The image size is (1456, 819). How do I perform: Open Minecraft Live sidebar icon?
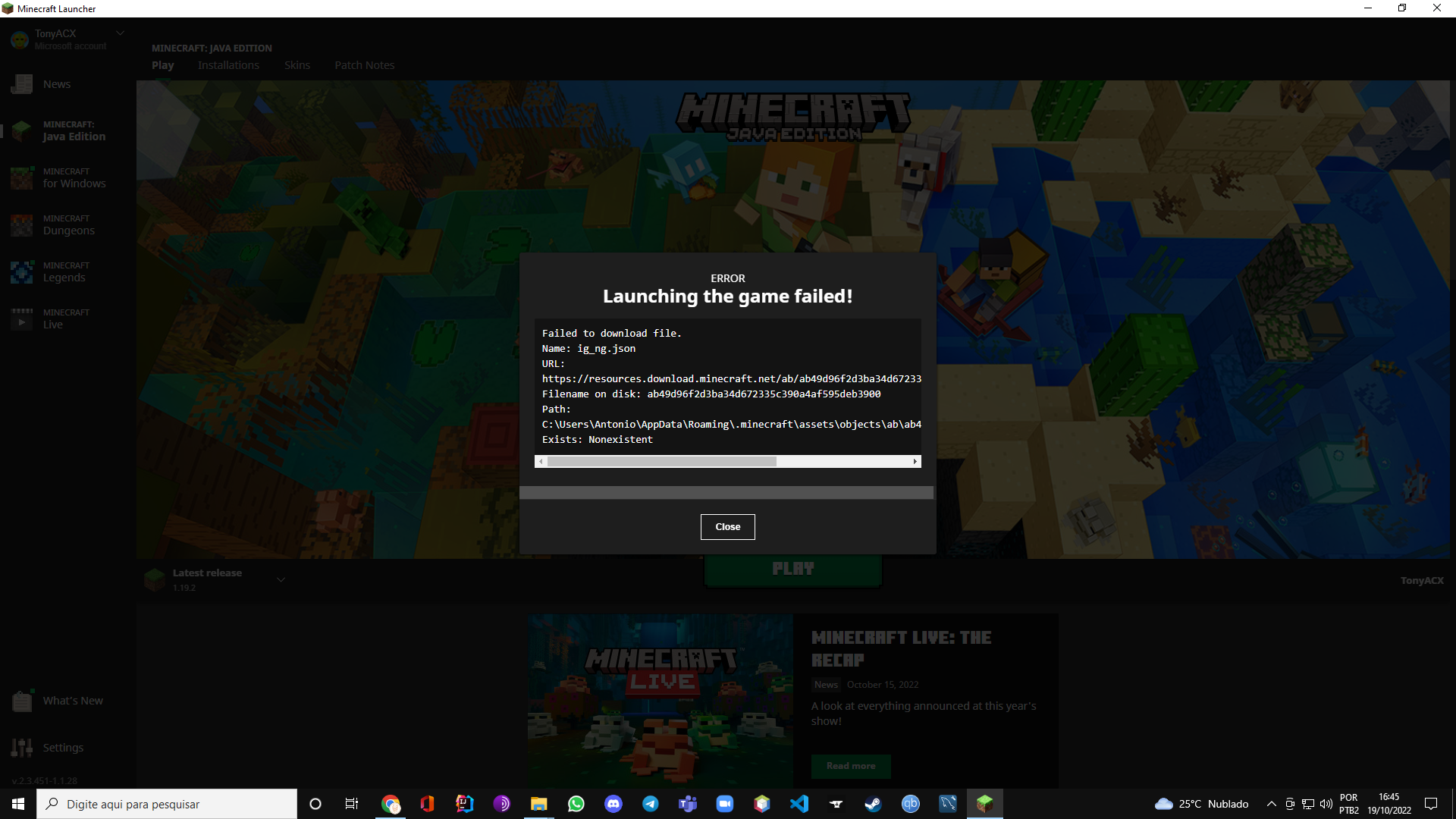coord(22,318)
